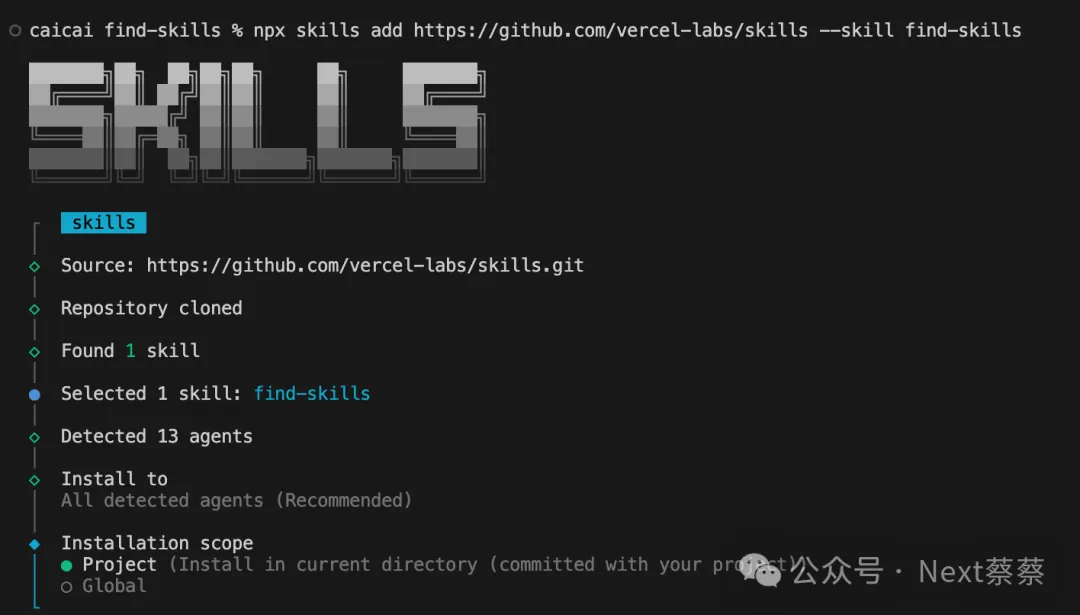Select the Project radio option
The image size is (1080, 615).
66,565
